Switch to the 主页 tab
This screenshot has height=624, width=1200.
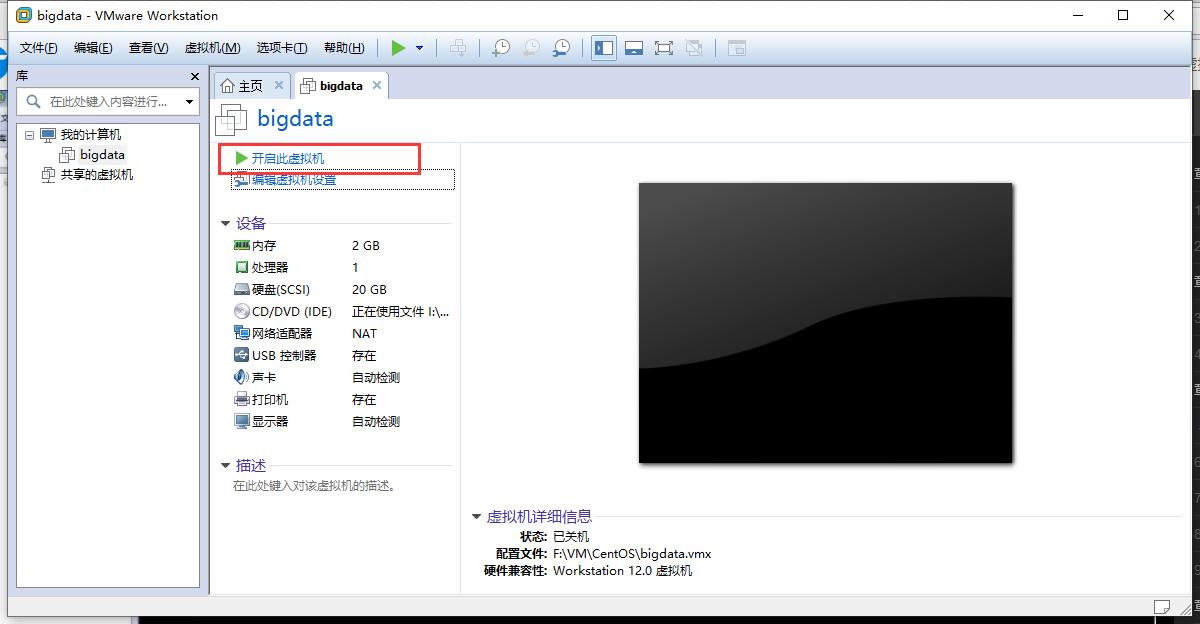click(250, 86)
